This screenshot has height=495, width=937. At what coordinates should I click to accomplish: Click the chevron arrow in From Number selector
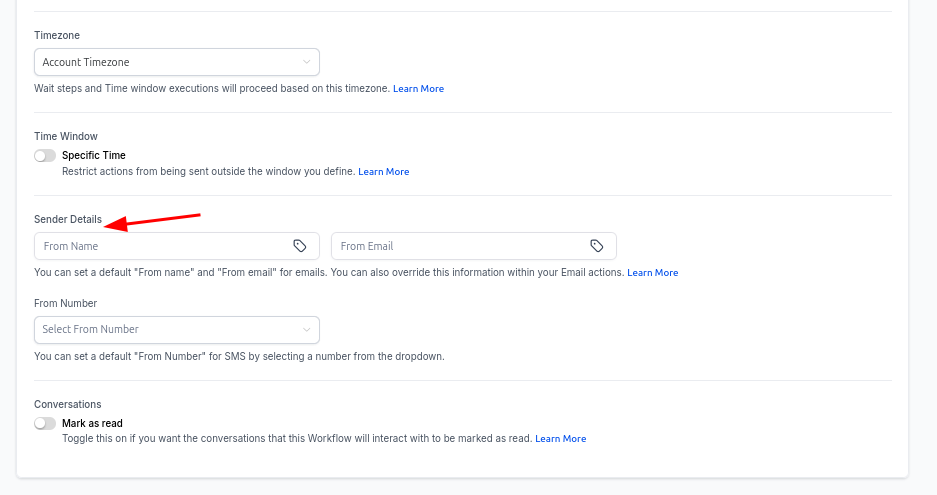tap(307, 329)
